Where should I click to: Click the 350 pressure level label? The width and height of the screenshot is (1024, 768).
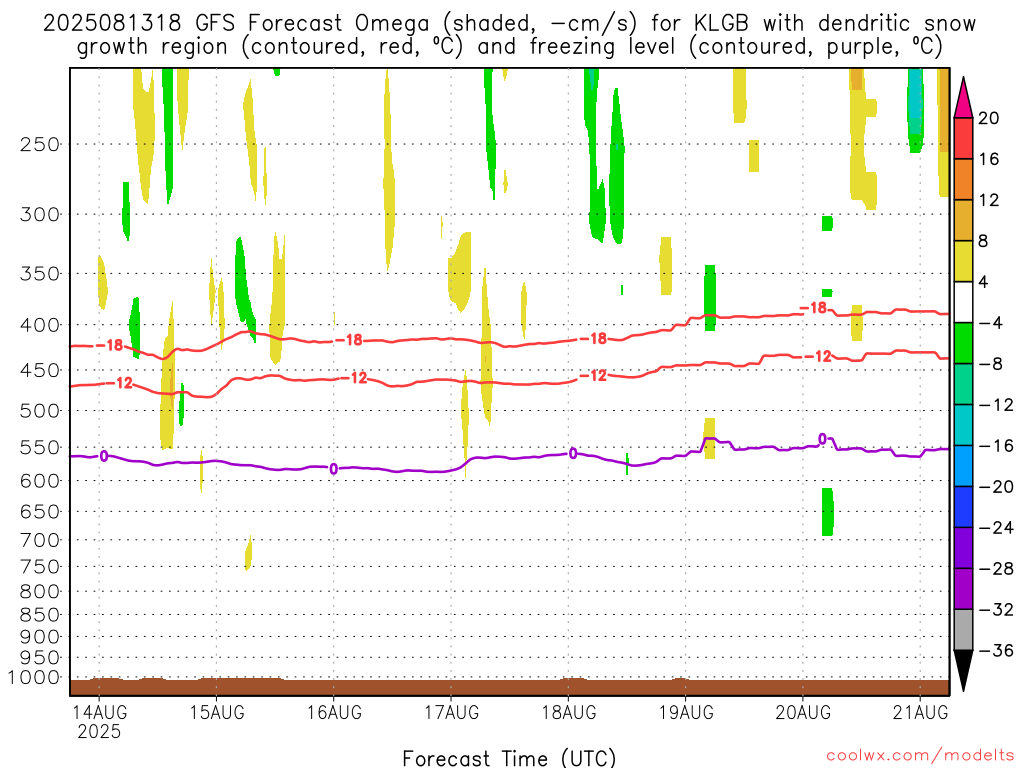pos(40,274)
